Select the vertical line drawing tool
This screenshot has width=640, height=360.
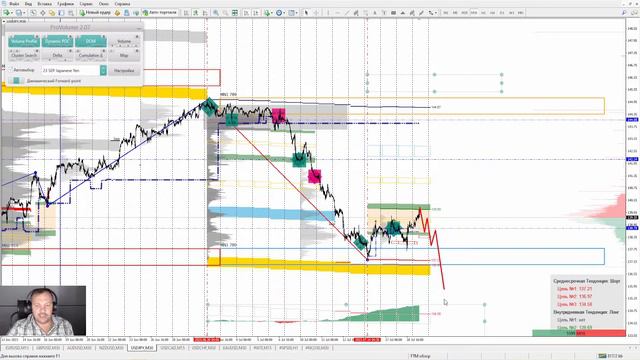pos(328,13)
